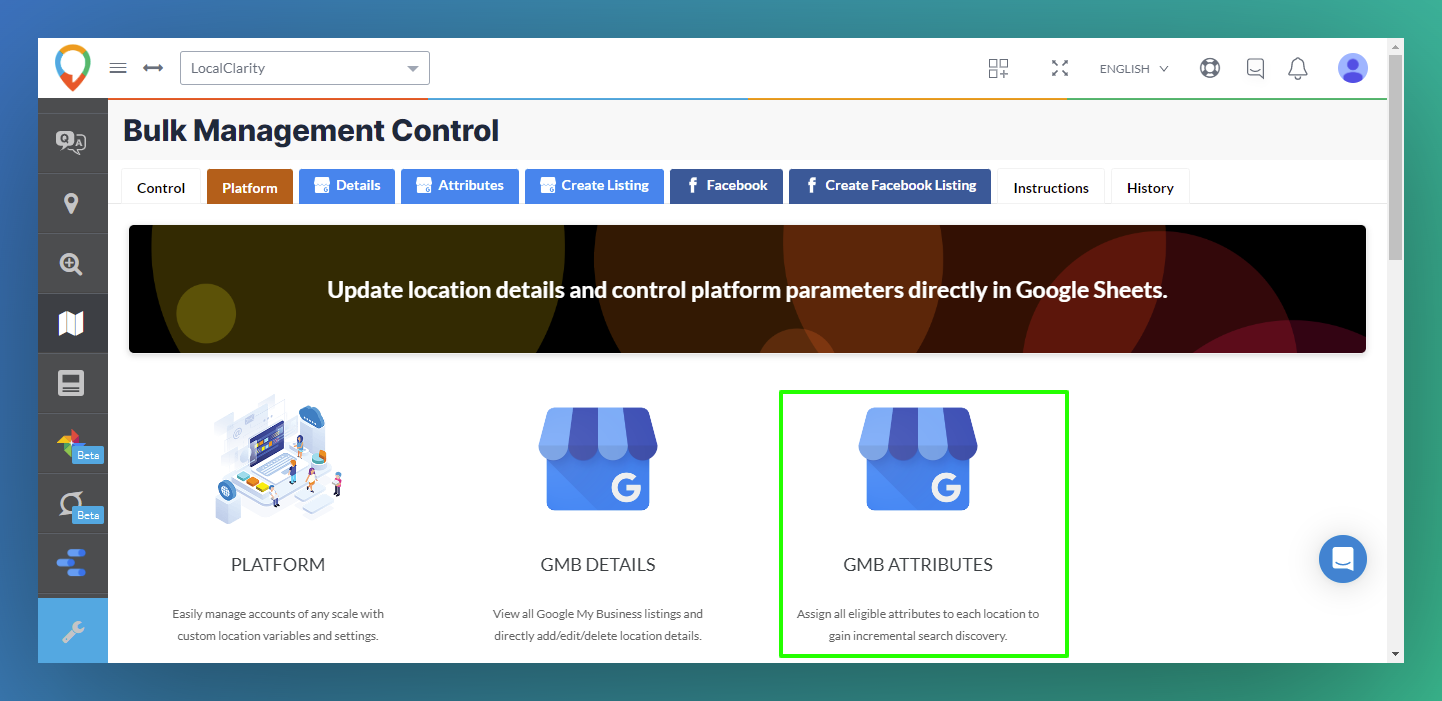
Task: Open the wrench tools icon in sidebar
Action: (73, 631)
